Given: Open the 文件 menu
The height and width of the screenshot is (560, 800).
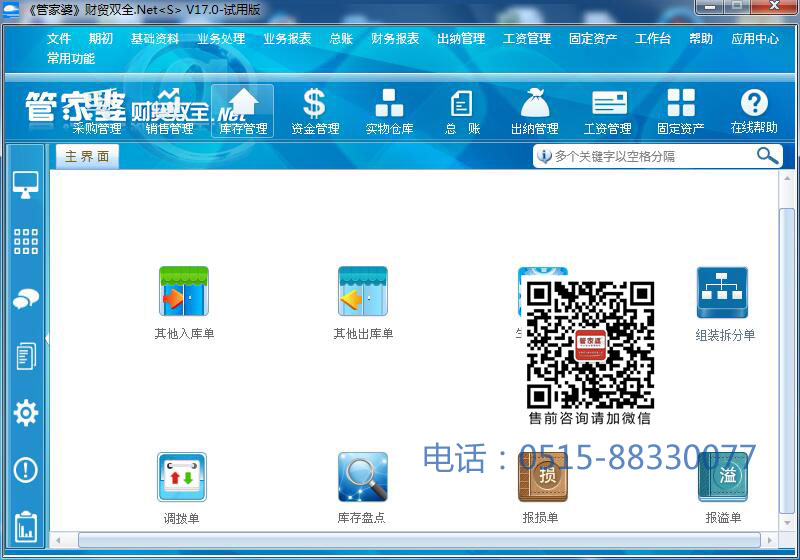Looking at the screenshot, I should click(59, 39).
